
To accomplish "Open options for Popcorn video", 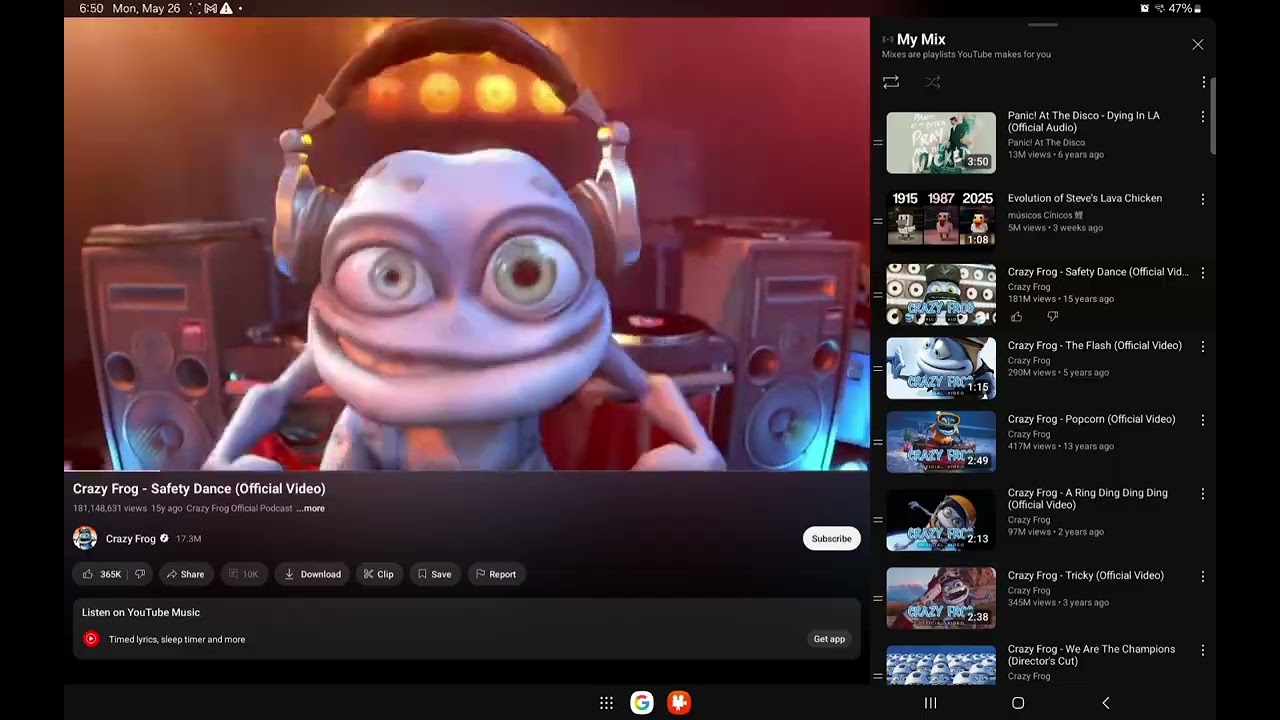I will [x=1203, y=420].
